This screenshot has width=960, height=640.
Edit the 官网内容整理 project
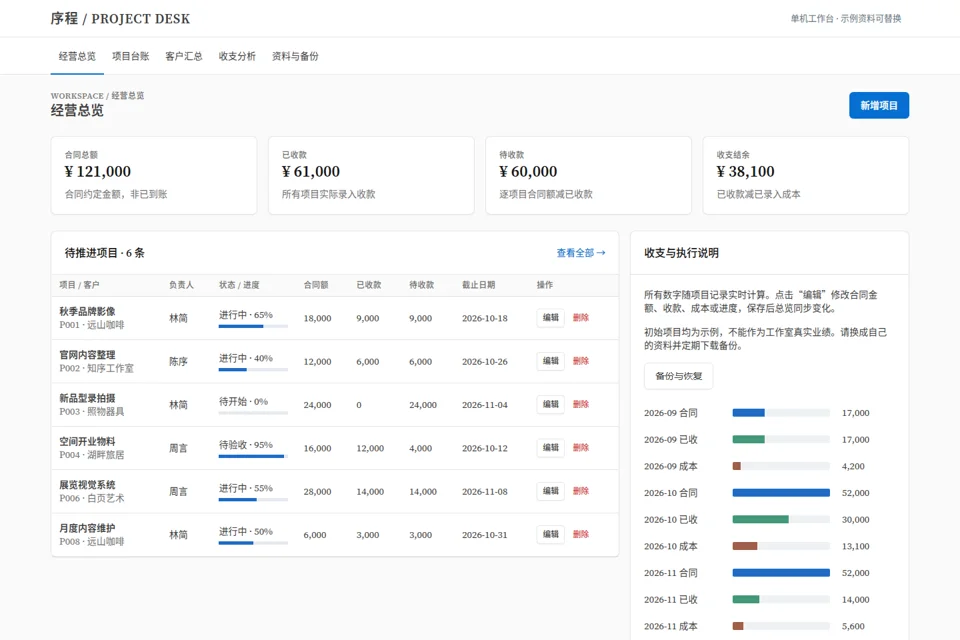pos(550,361)
